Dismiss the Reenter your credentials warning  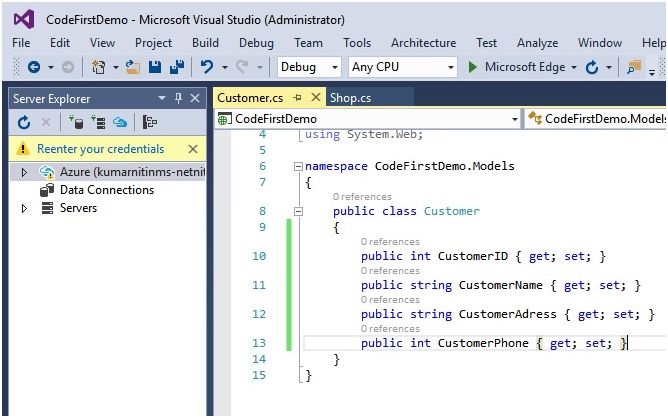[x=193, y=149]
